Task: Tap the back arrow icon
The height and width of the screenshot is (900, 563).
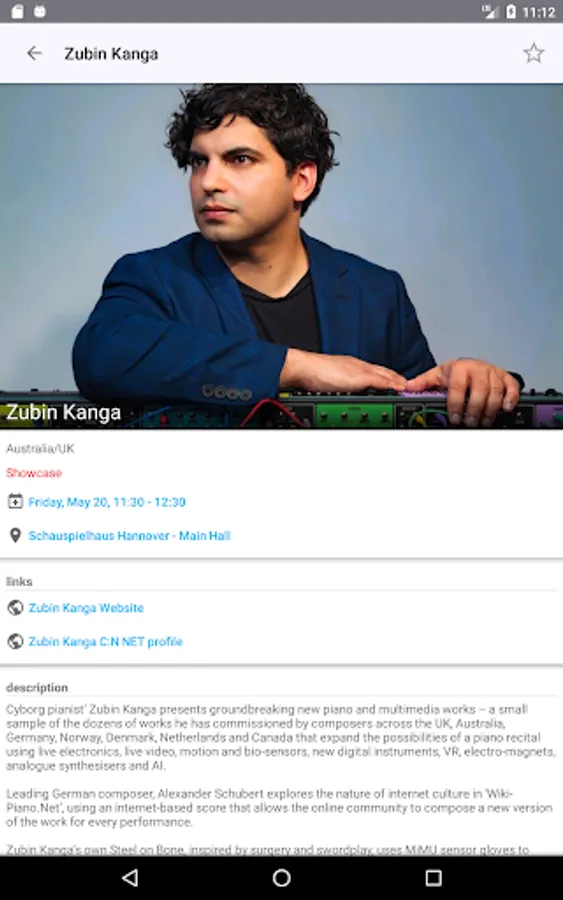Action: pos(34,53)
